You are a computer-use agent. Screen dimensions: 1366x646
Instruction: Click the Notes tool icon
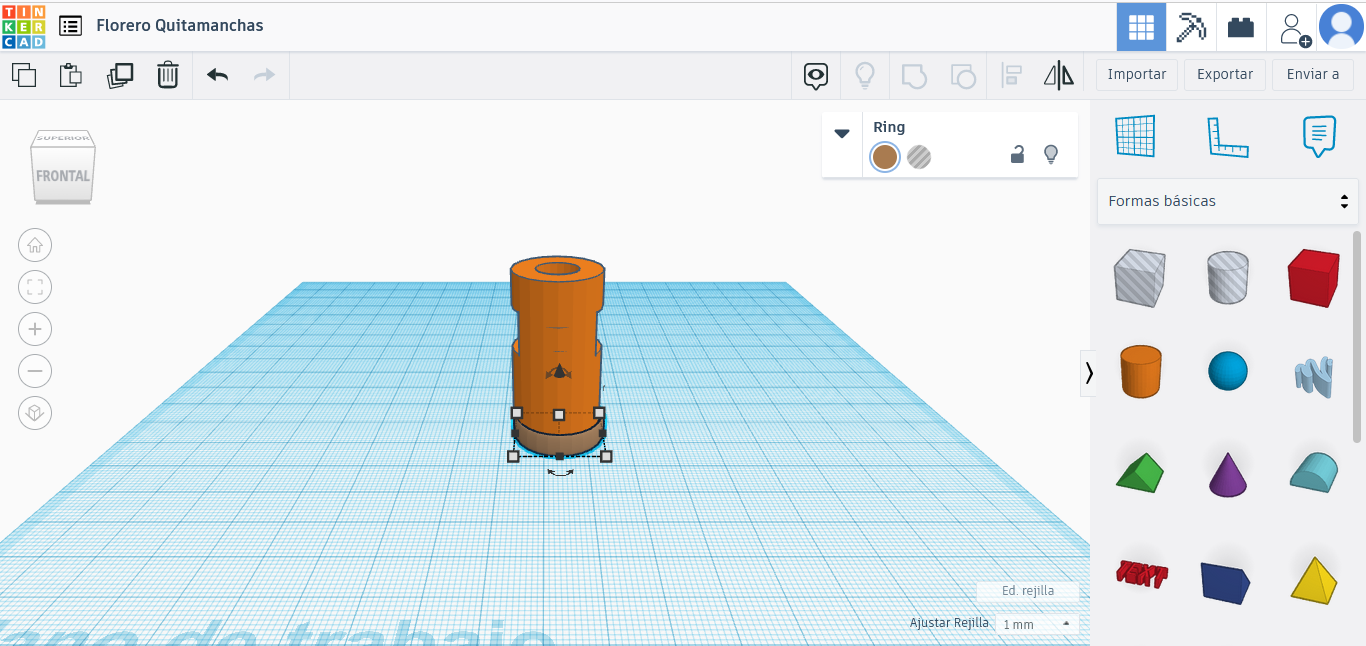point(1319,137)
